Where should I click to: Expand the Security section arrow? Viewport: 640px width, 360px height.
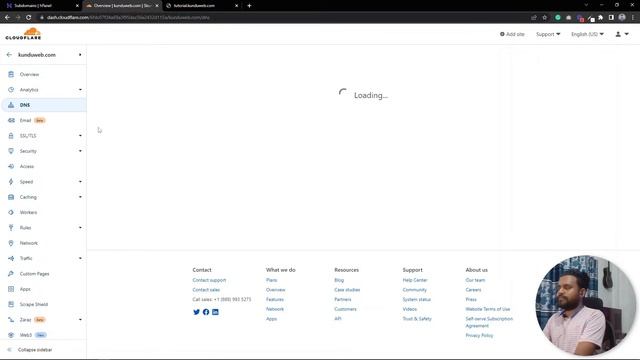pyautogui.click(x=80, y=151)
